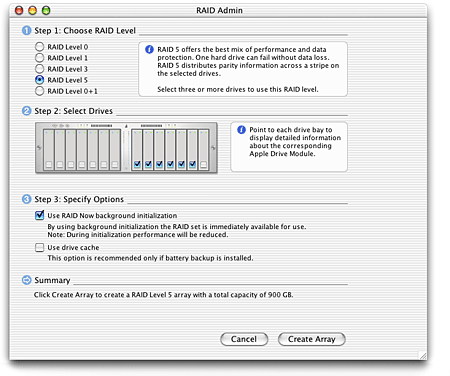The width and height of the screenshot is (450, 376).
Task: Click the 'Step 1: Choose RAID Level' heading
Action: coord(85,31)
